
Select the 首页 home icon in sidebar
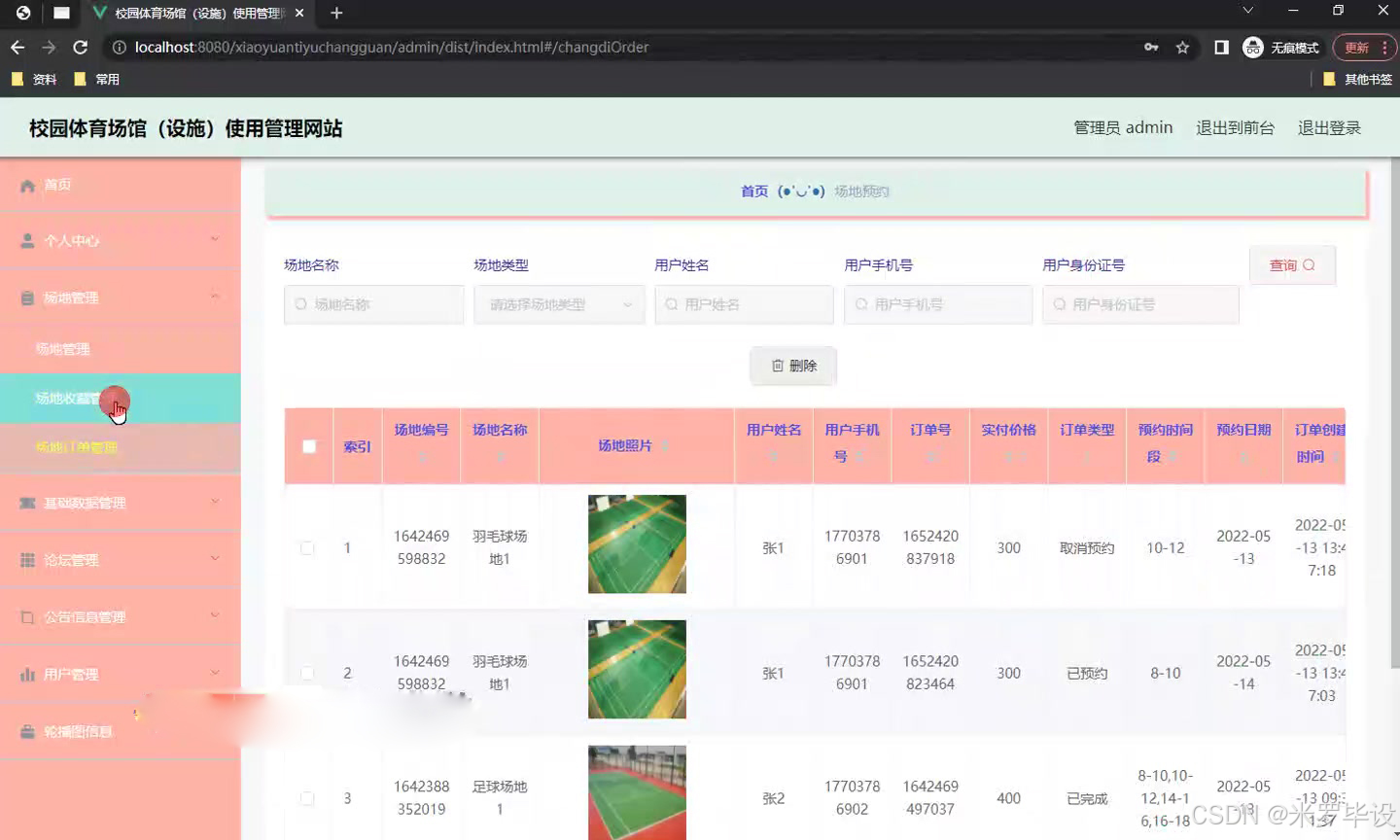click(x=27, y=184)
